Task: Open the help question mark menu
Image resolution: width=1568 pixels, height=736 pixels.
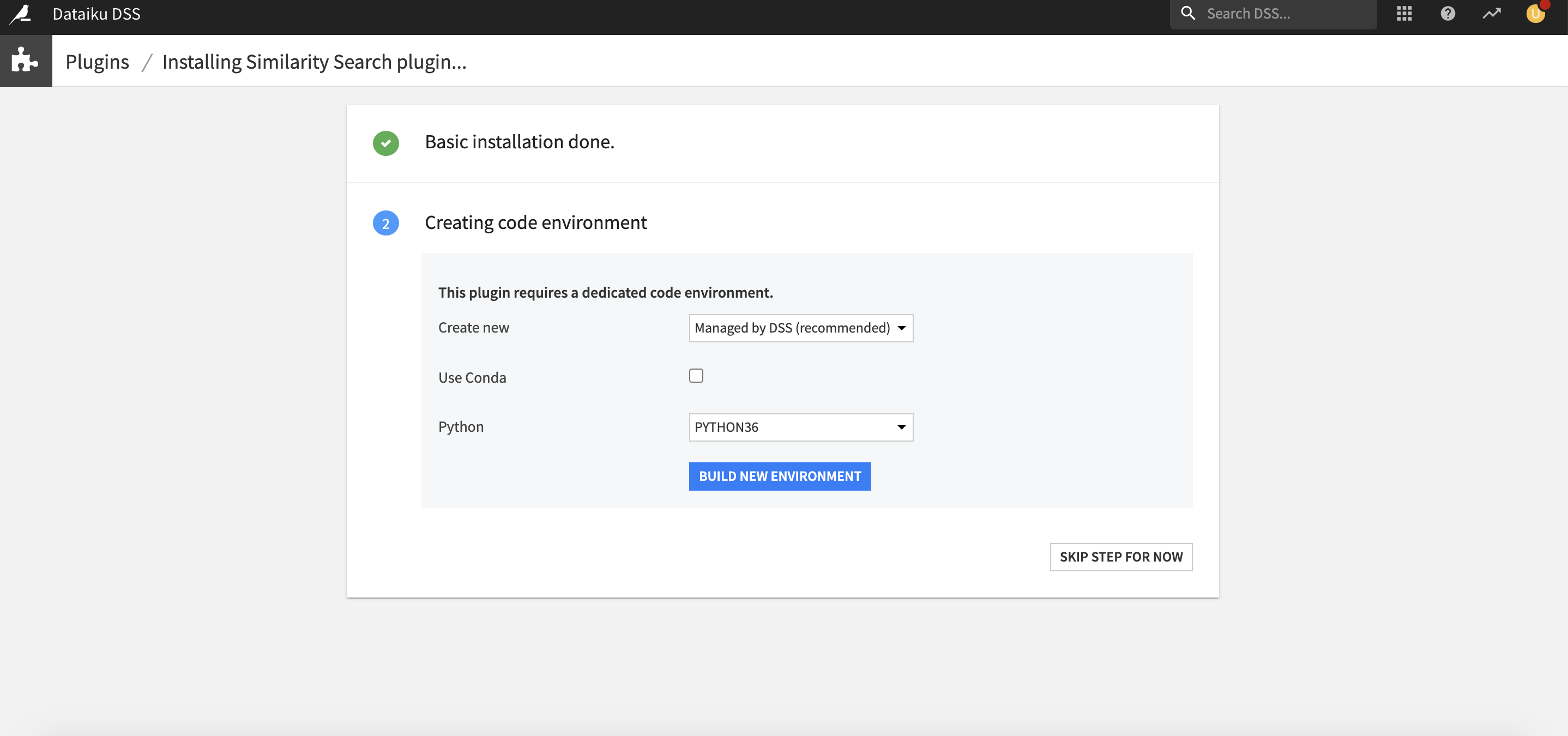Action: pos(1448,14)
